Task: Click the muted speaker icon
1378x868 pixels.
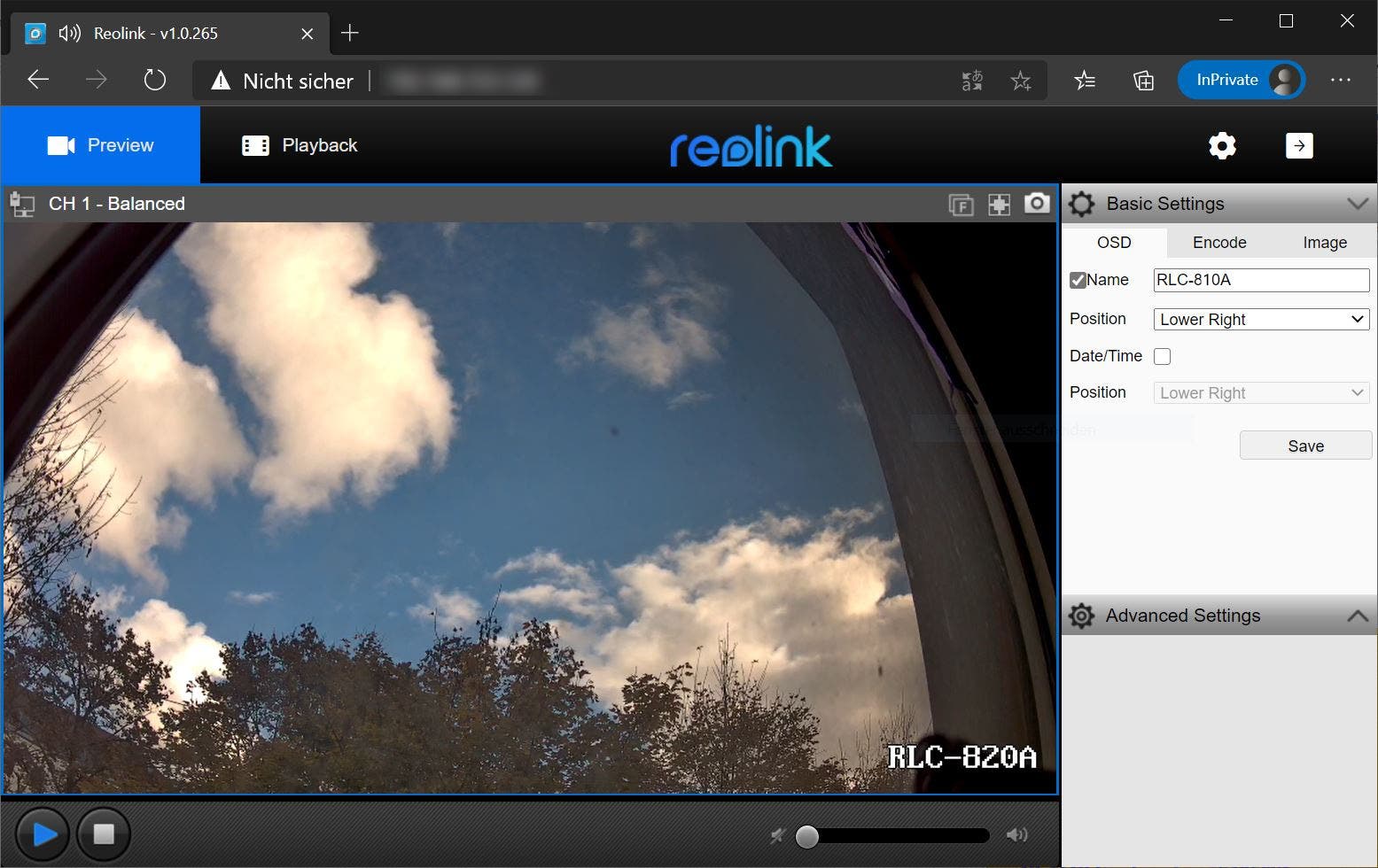Action: click(x=777, y=835)
